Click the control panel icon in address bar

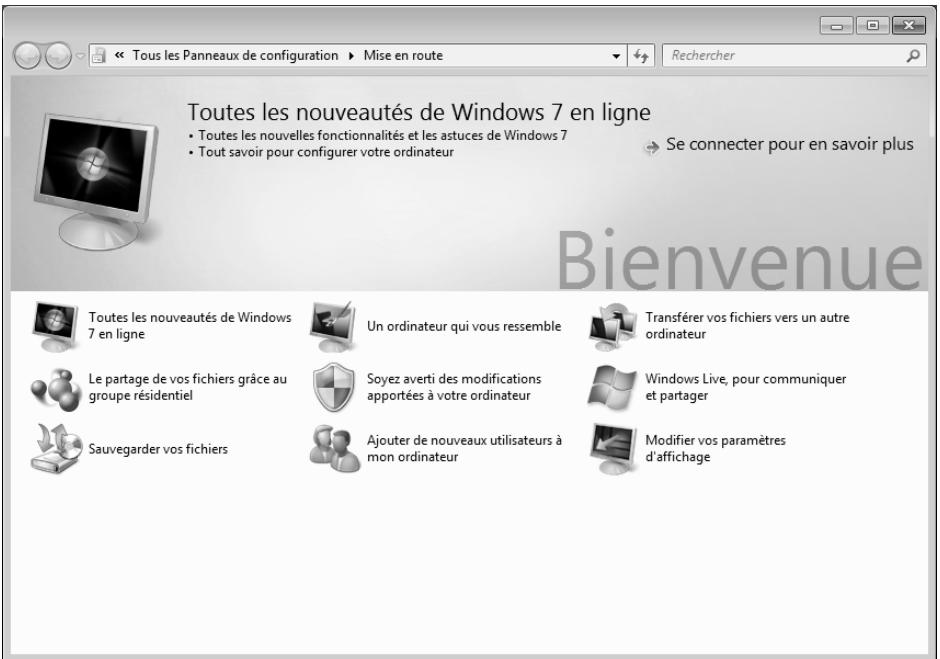(100, 56)
